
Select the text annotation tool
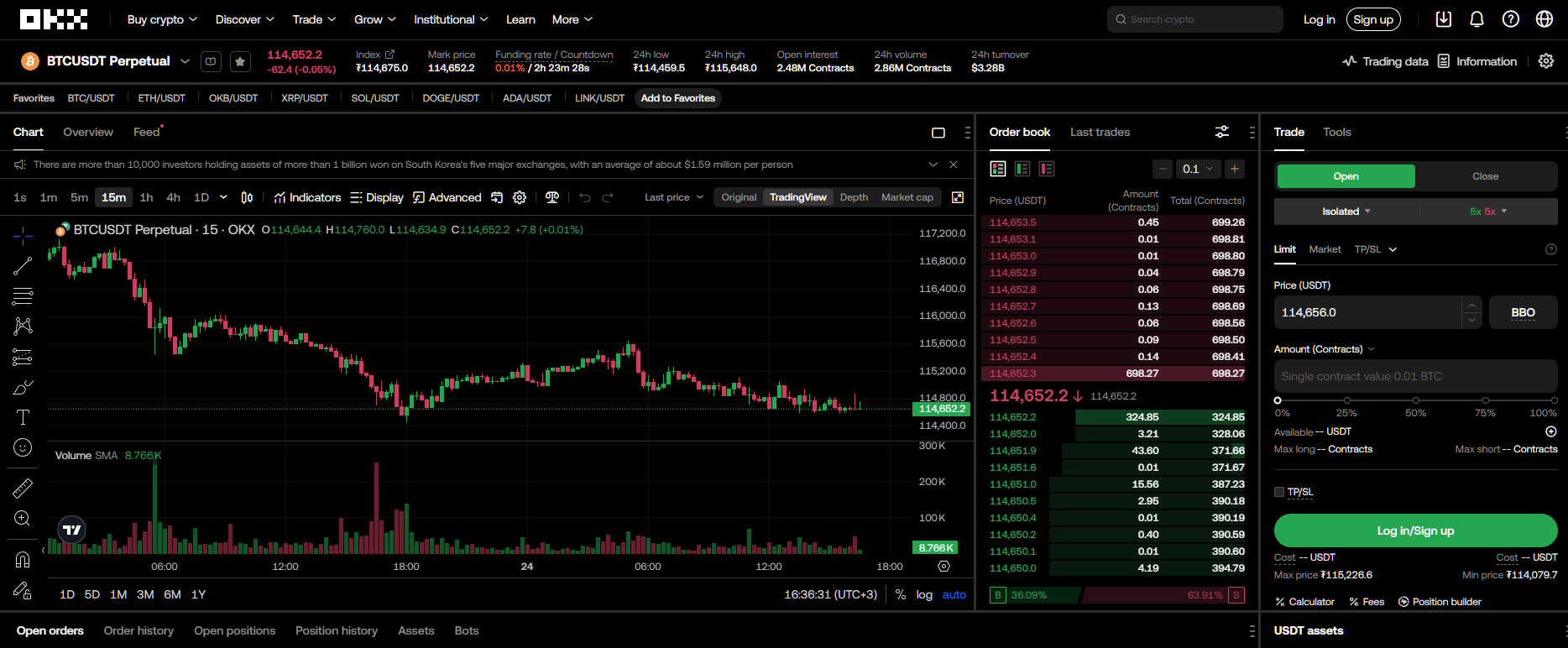pyautogui.click(x=23, y=417)
